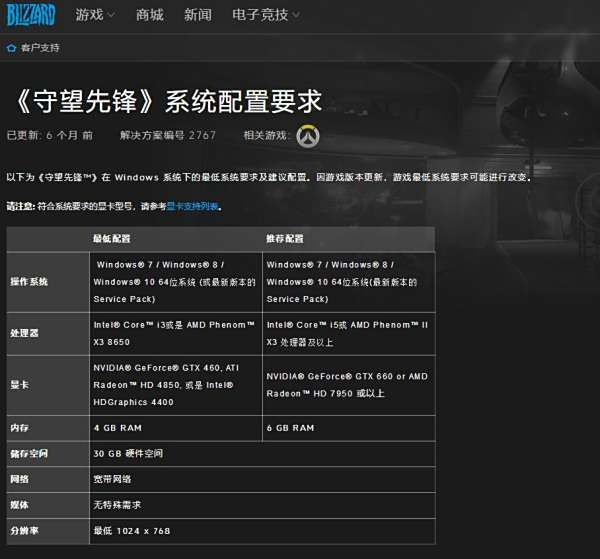This screenshot has width=600, height=559.
Task: Click the minimum operating system cell
Action: coord(176,282)
